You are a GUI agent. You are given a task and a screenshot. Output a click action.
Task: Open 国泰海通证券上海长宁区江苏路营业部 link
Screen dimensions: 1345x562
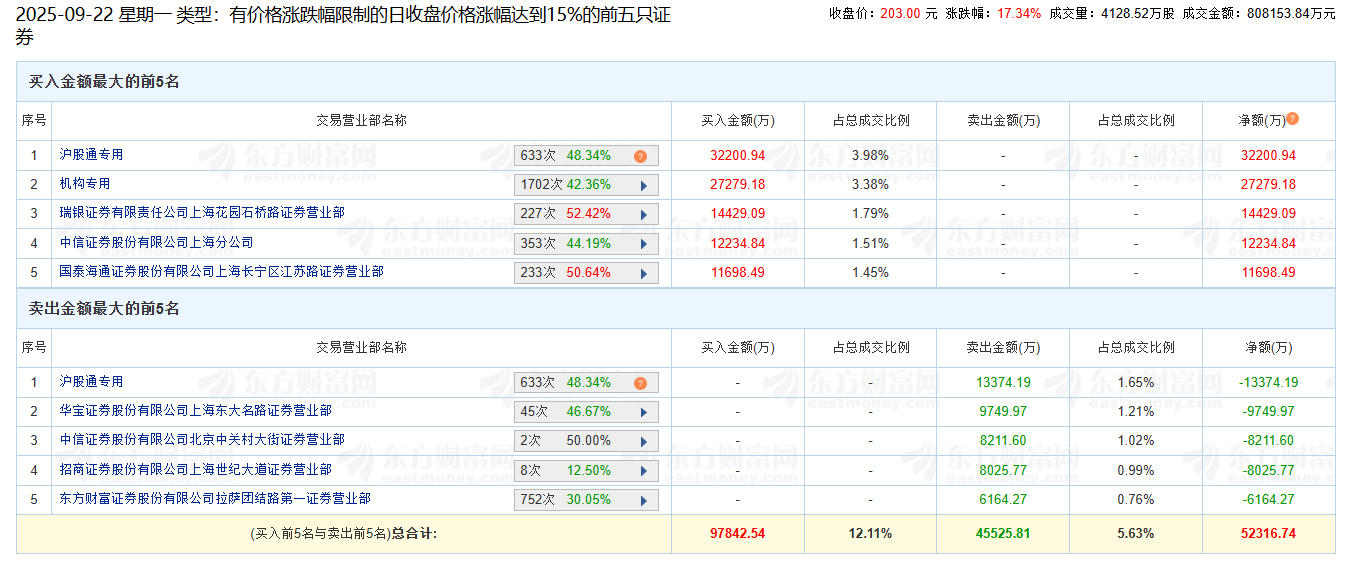[x=221, y=271]
